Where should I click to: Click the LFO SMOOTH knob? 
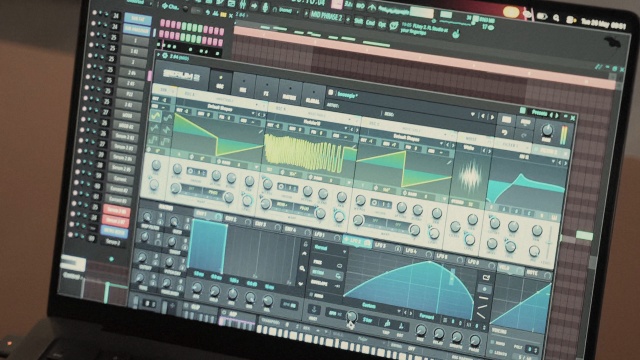[457, 337]
